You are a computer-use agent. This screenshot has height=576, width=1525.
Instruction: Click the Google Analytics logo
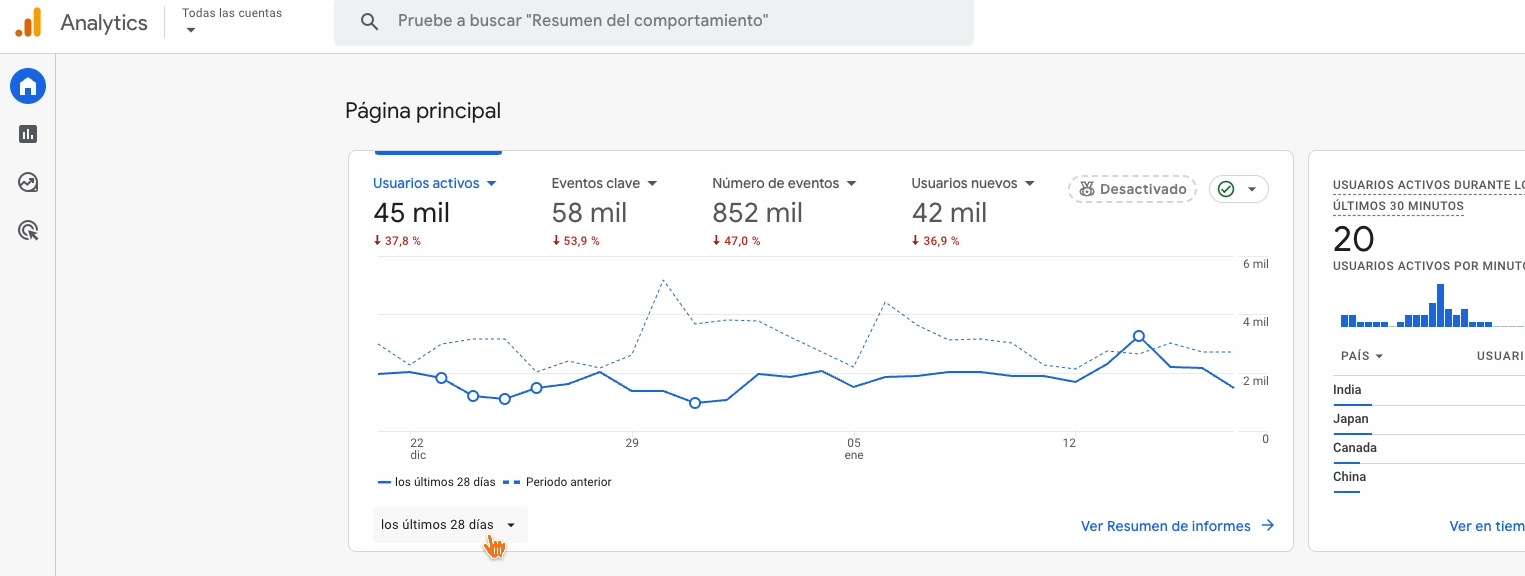(x=28, y=22)
